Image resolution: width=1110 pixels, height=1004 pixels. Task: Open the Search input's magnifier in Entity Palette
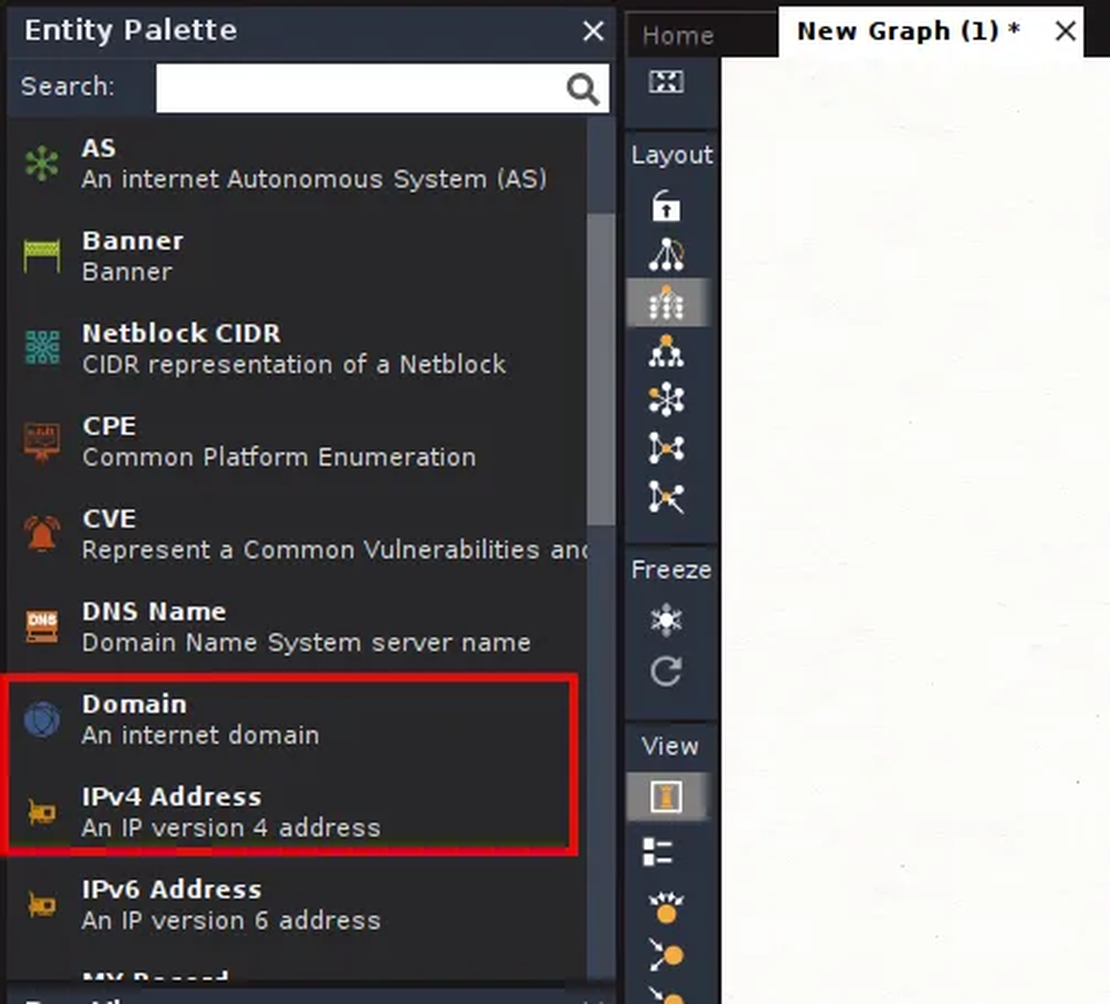pyautogui.click(x=583, y=88)
